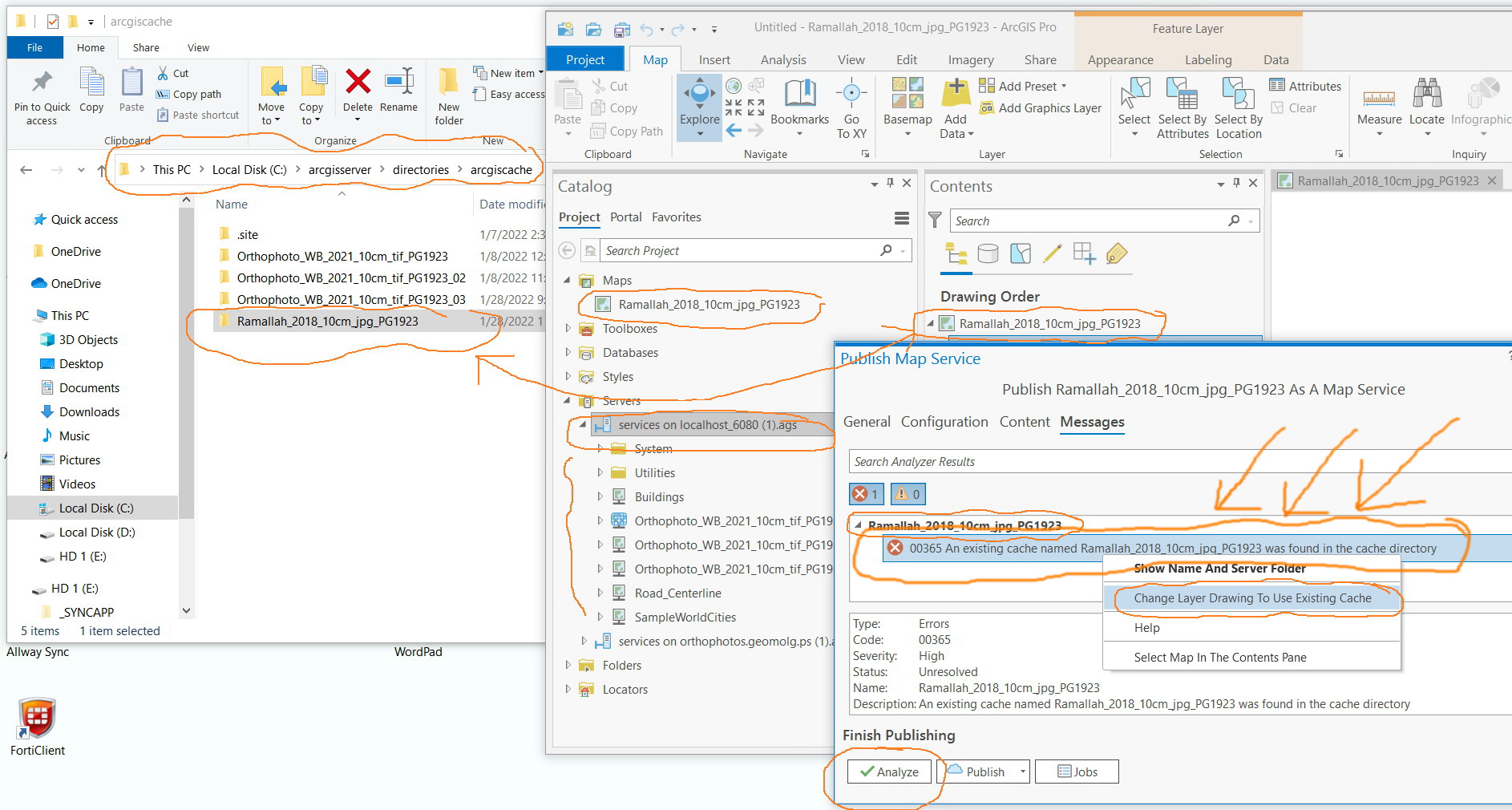This screenshot has width=1512, height=810.
Task: Collapse the Servers node in Catalog
Action: pyautogui.click(x=568, y=400)
